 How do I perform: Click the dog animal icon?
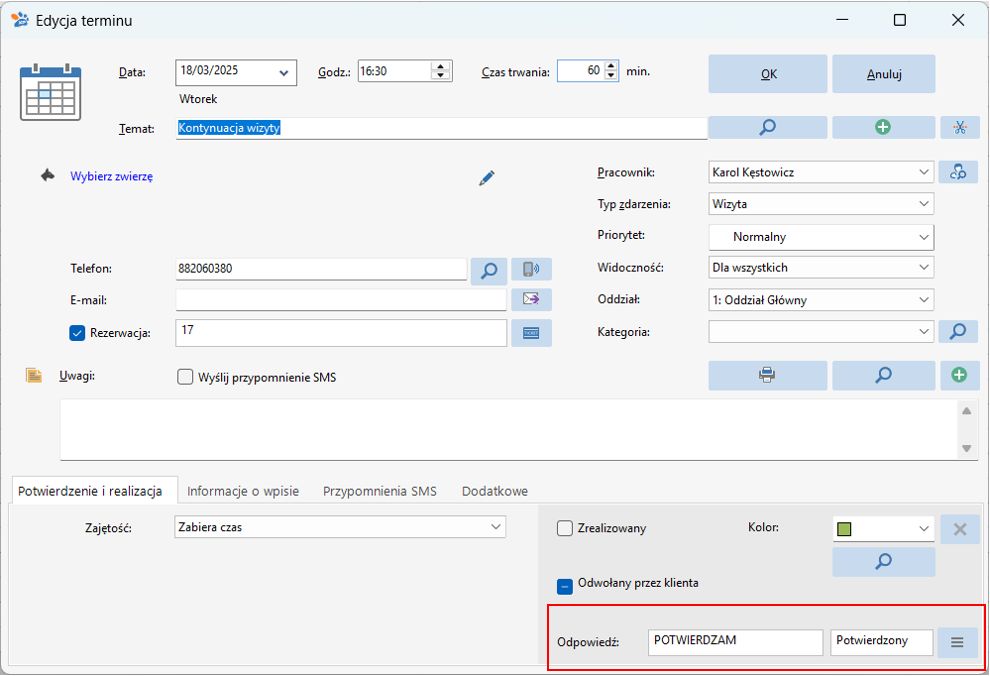47,175
